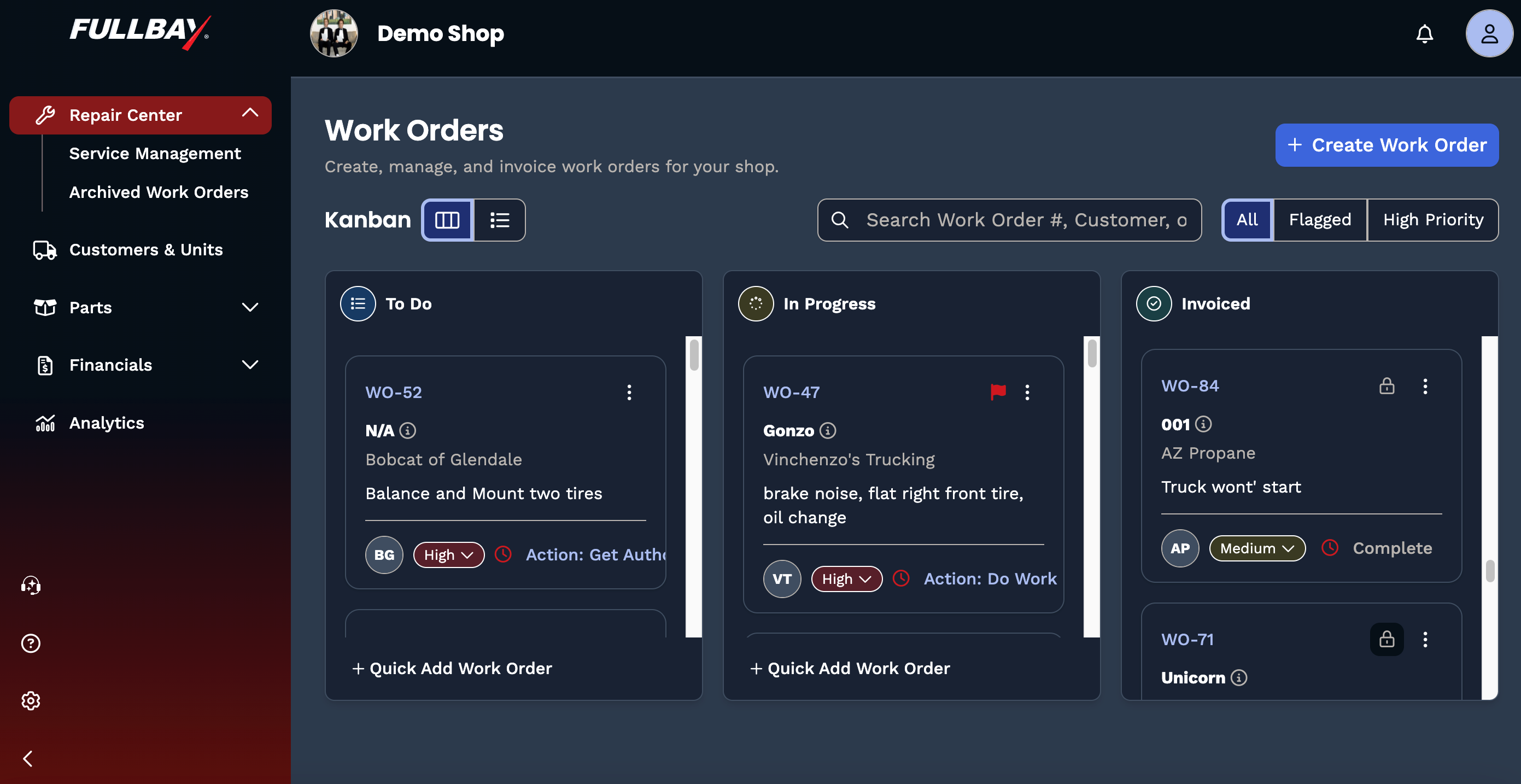Open the WO-52 three-dot menu
The width and height of the screenshot is (1521, 784).
tap(629, 393)
